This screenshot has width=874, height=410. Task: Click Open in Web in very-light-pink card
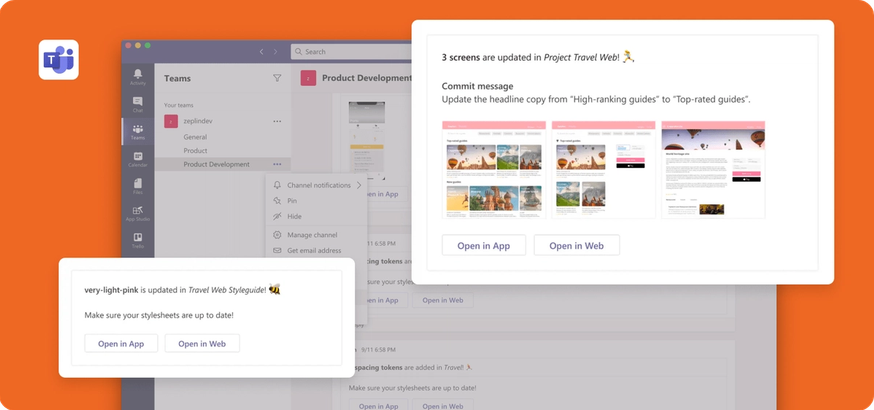[x=202, y=344]
